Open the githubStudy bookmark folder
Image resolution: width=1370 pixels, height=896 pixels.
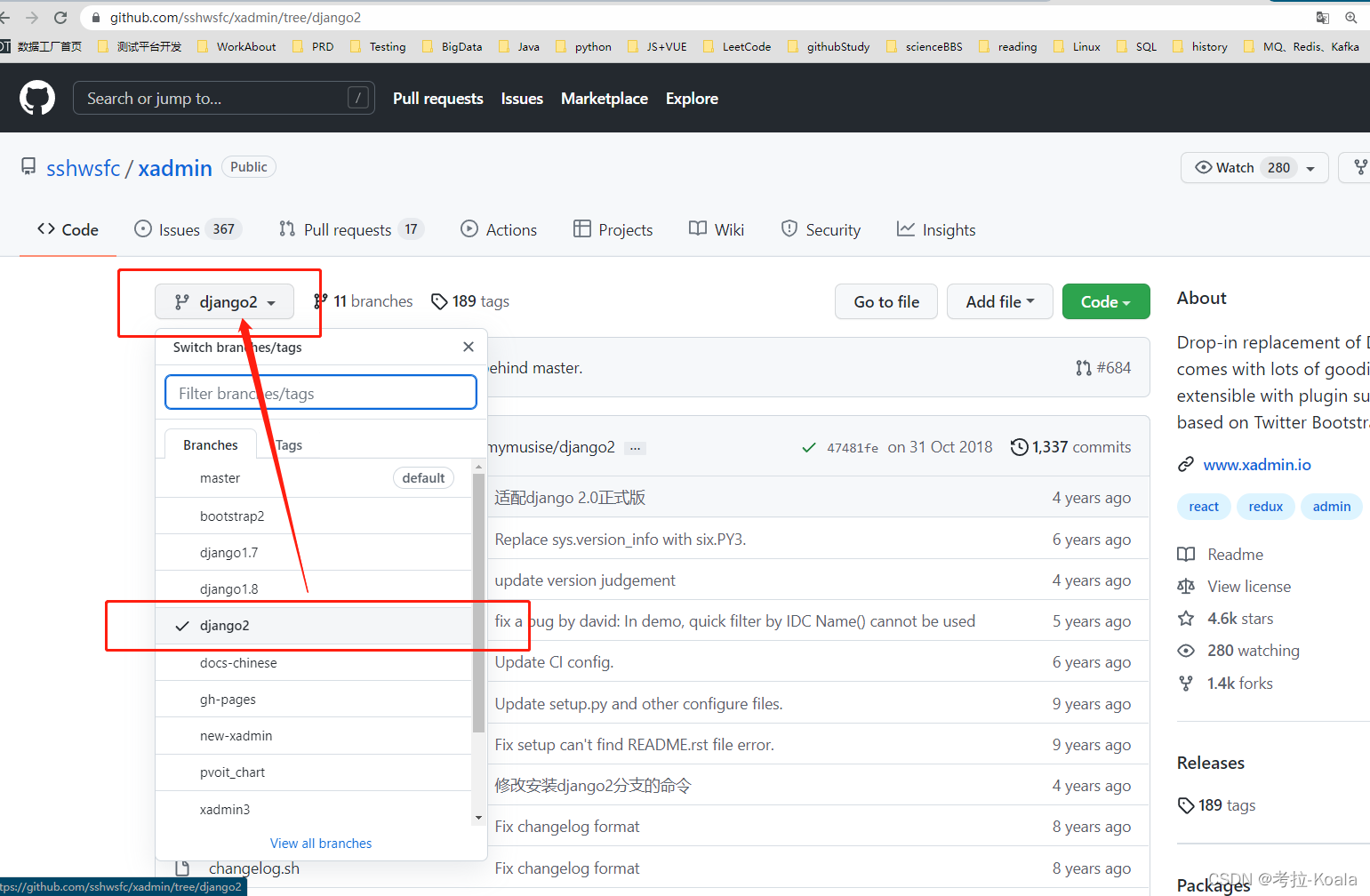coord(828,46)
